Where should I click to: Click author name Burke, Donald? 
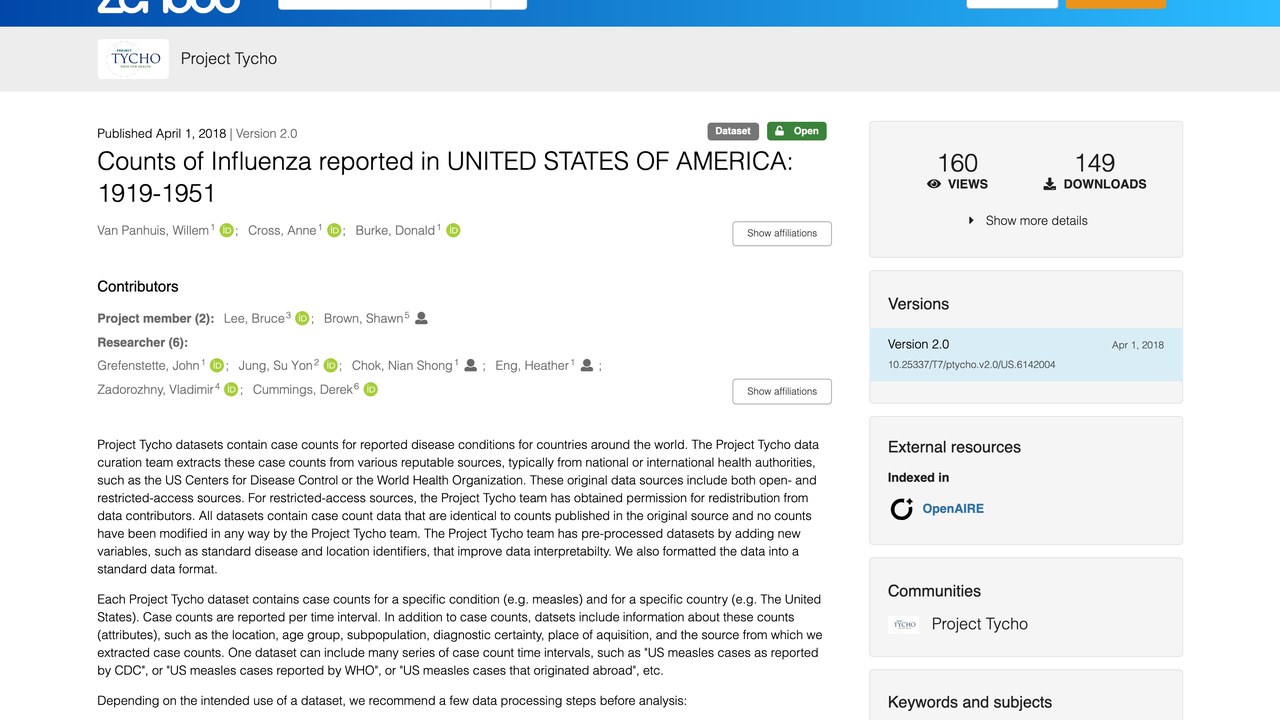395,230
